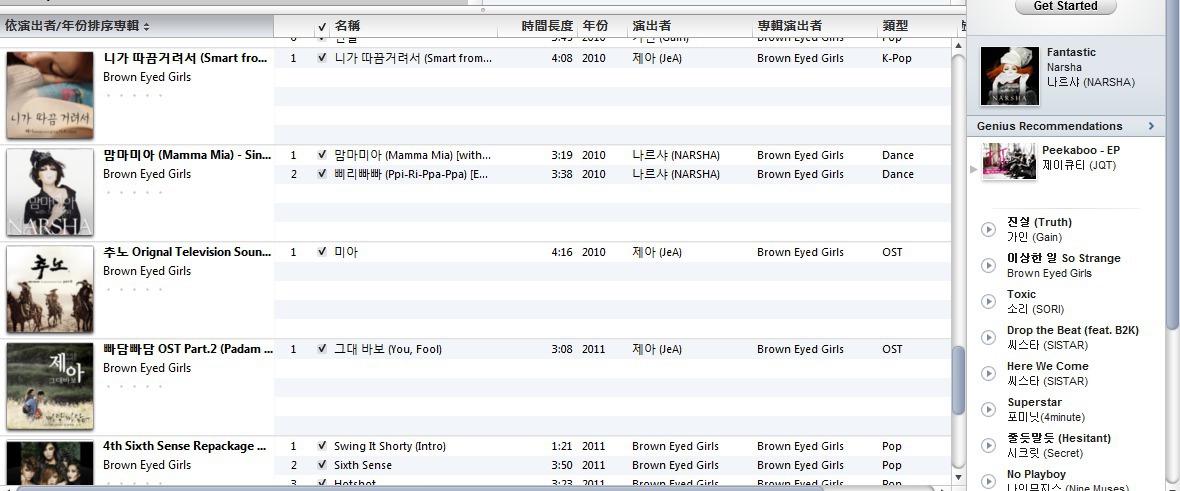The height and width of the screenshot is (491, 1180).
Task: Rate the 맘마미아 (Mamma Mia) album stars
Action: tap(134, 192)
